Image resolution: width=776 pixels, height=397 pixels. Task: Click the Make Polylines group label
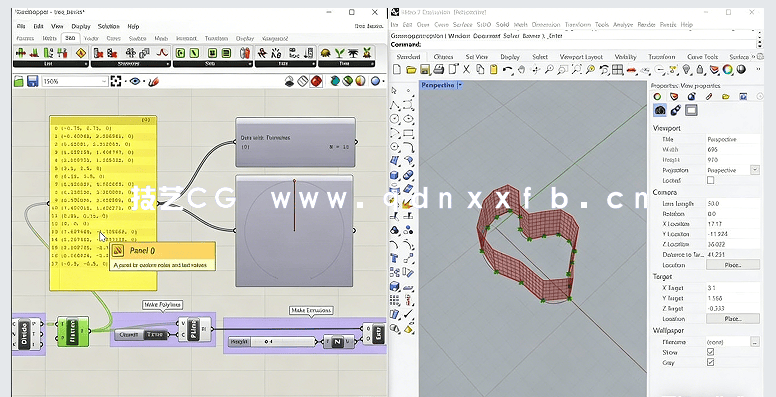pyautogui.click(x=162, y=304)
